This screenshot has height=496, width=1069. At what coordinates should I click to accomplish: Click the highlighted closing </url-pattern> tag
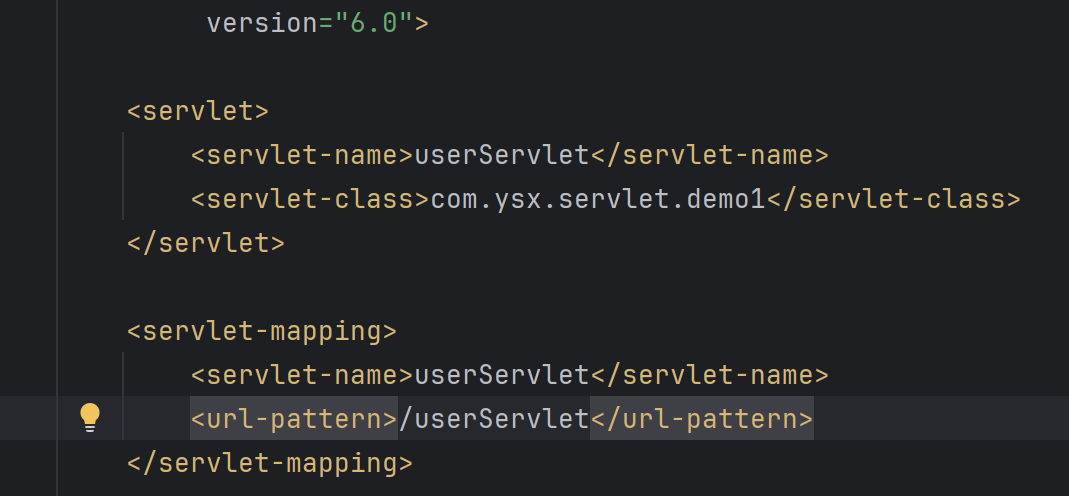pyautogui.click(x=702, y=418)
